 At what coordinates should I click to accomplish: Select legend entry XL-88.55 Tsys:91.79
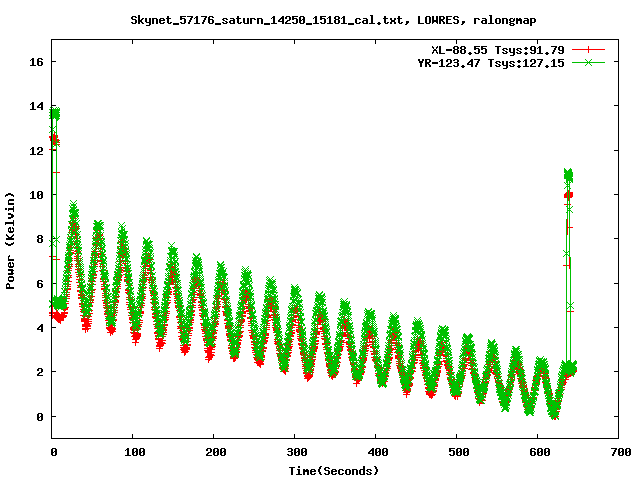(498, 50)
